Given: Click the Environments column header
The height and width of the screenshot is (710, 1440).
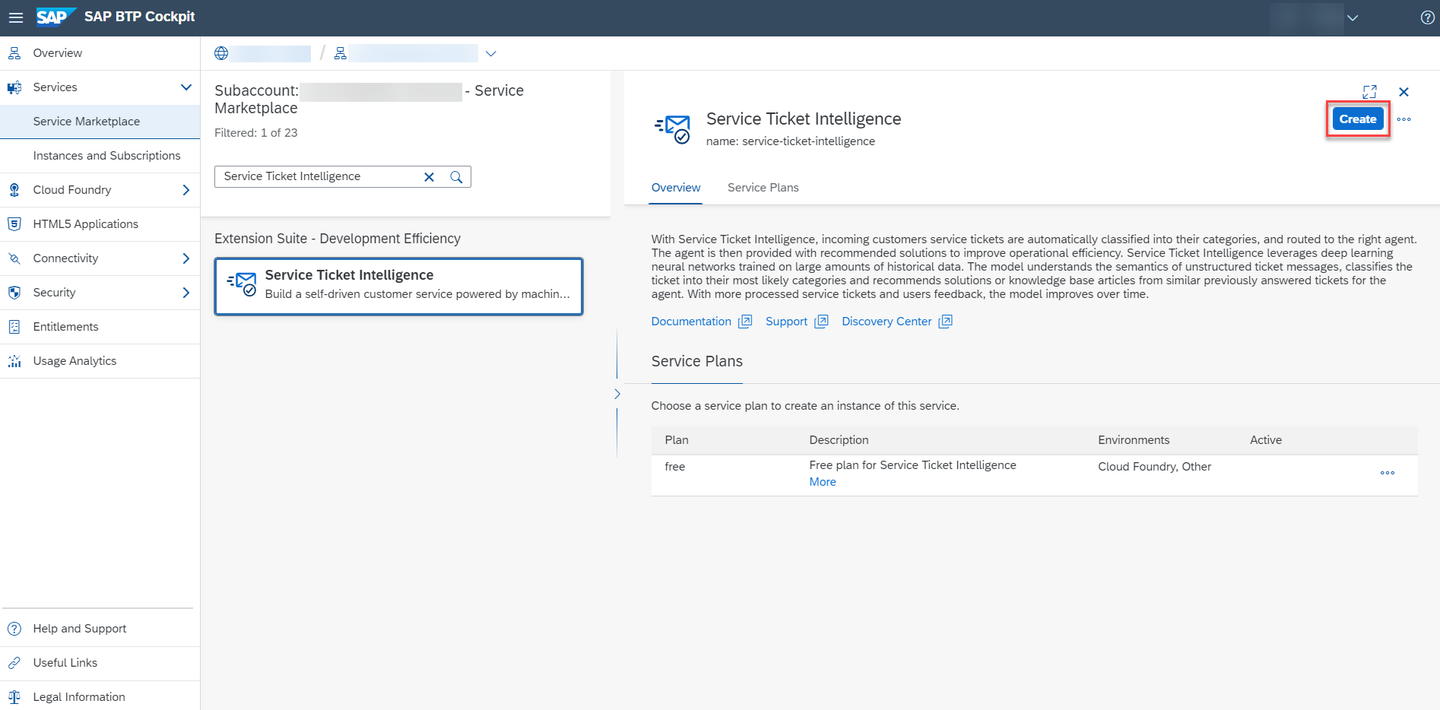Looking at the screenshot, I should point(1134,440).
